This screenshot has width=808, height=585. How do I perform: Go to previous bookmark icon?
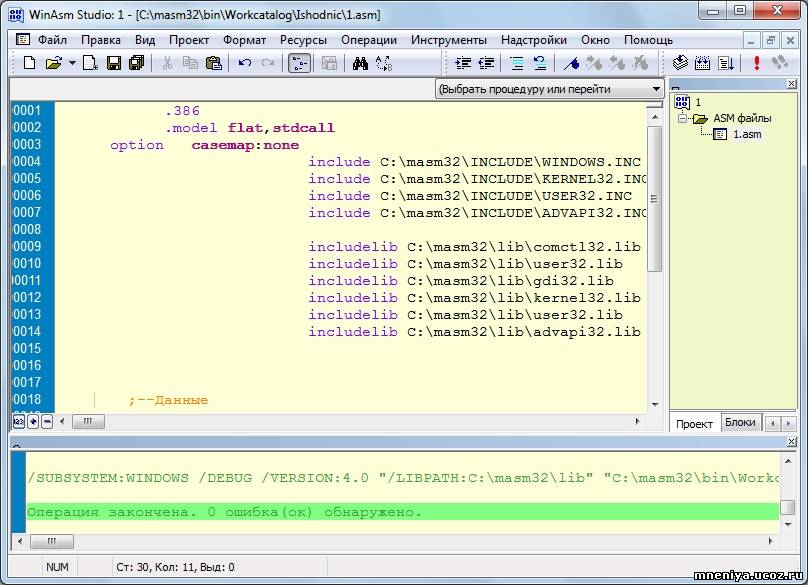click(x=617, y=63)
